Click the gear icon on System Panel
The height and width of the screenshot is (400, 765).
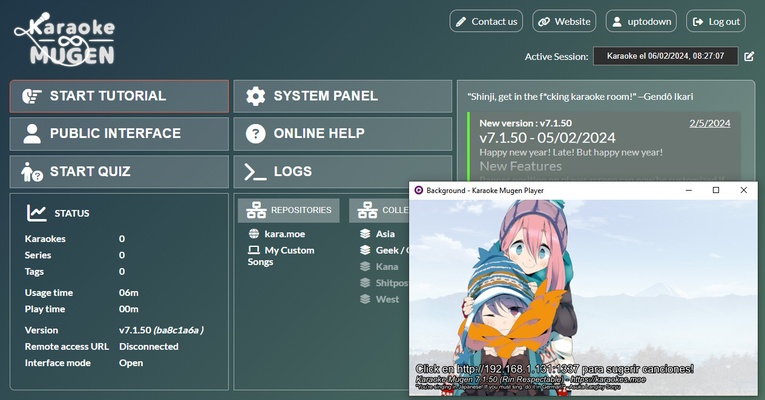click(x=255, y=96)
